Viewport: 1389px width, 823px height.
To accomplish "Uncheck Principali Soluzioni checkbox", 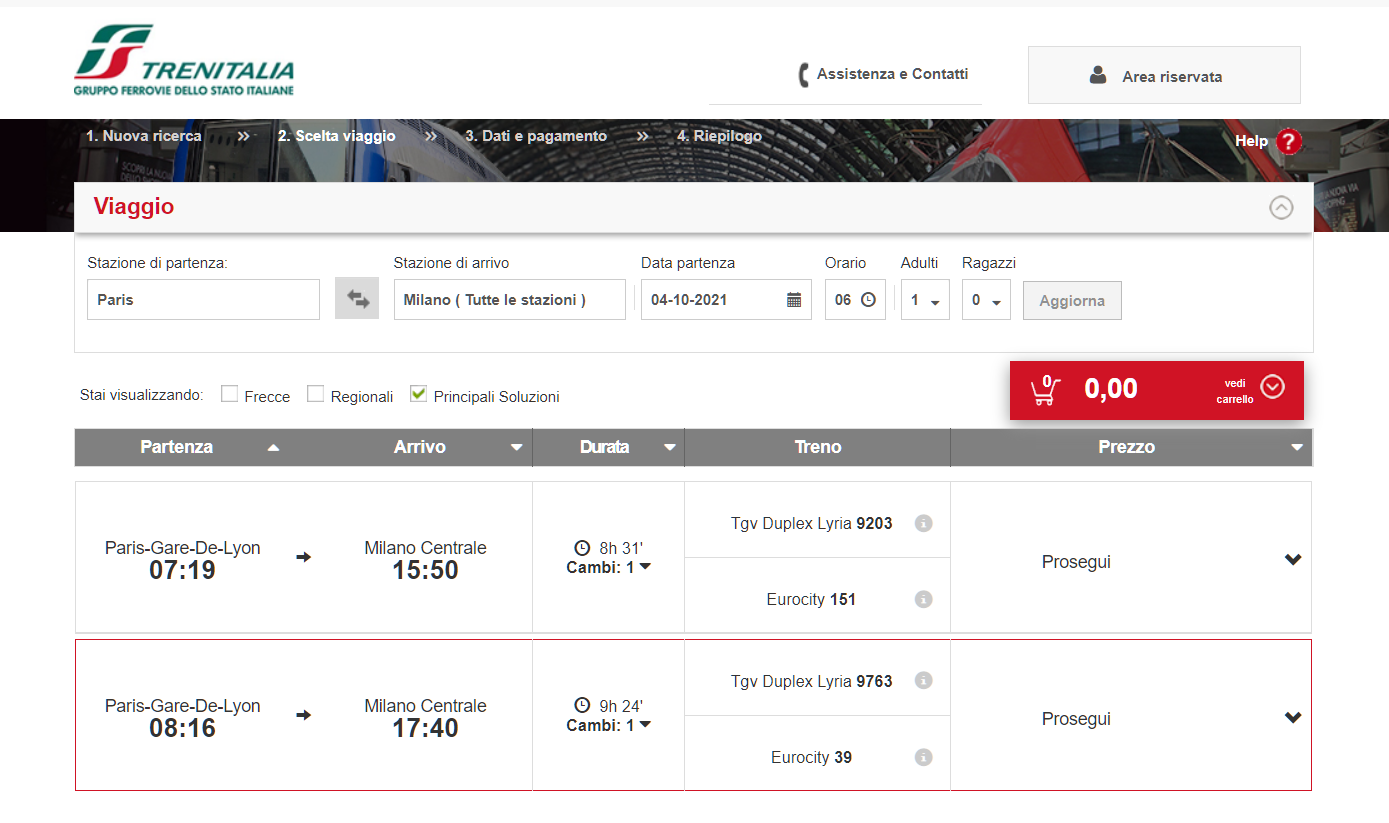I will 418,394.
